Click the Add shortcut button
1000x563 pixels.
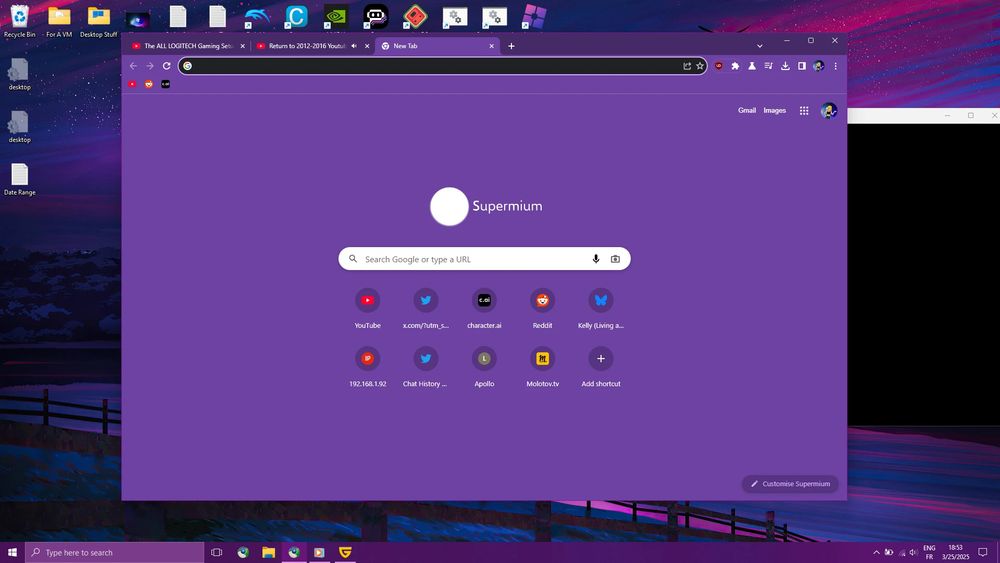[601, 366]
